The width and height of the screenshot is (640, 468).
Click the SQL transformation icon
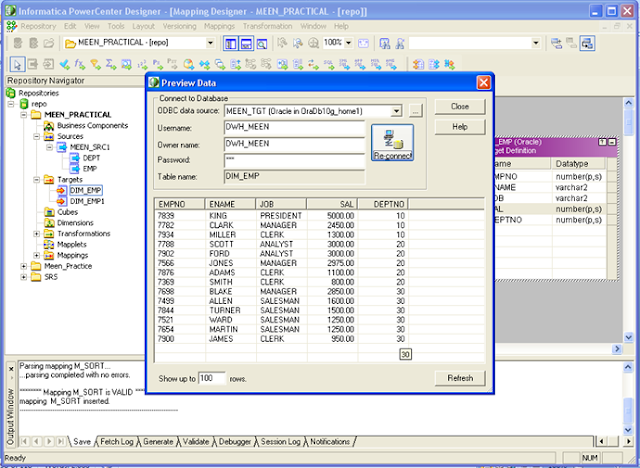click(x=329, y=64)
